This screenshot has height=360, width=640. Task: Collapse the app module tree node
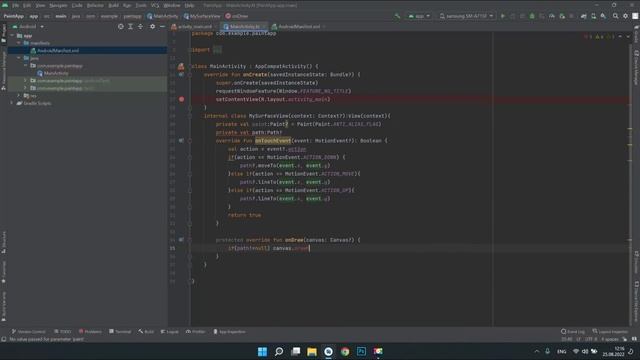(12, 36)
